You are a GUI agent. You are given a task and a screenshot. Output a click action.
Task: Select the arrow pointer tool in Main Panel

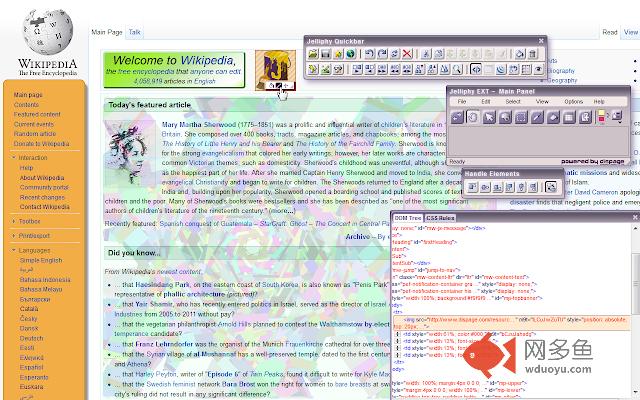489,118
